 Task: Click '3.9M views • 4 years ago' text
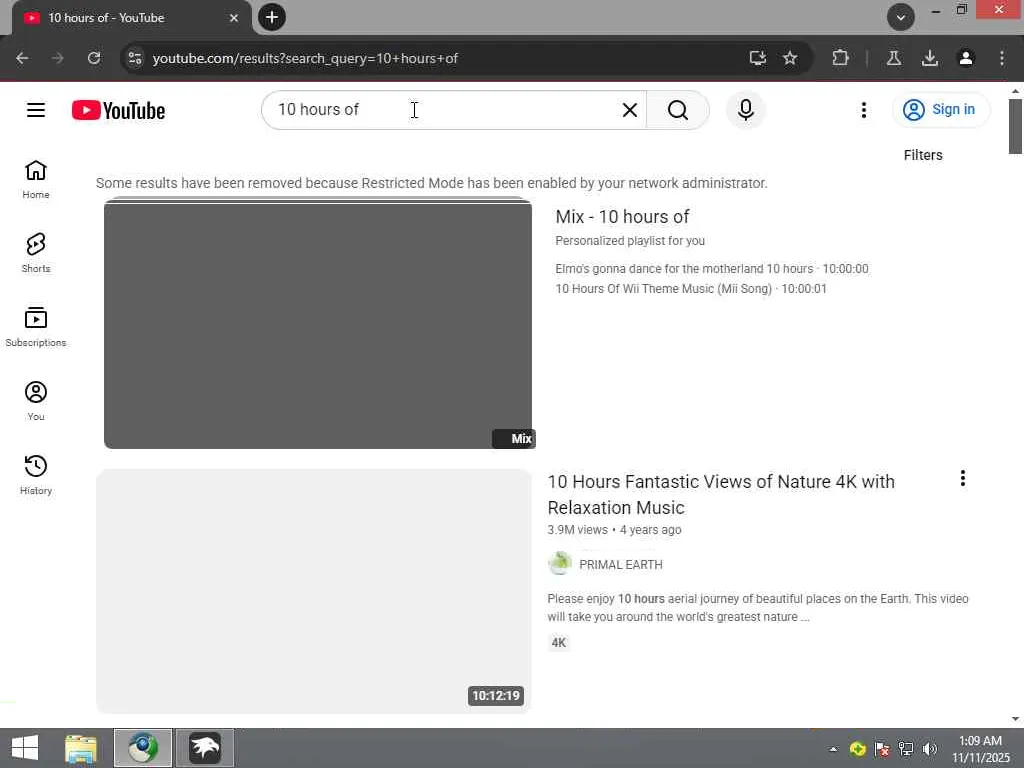(615, 530)
